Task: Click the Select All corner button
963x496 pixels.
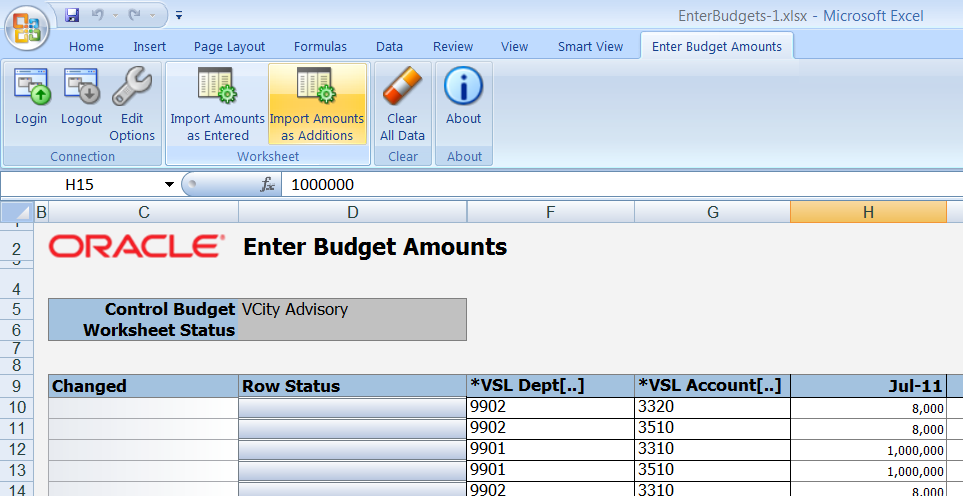Action: click(x=17, y=212)
